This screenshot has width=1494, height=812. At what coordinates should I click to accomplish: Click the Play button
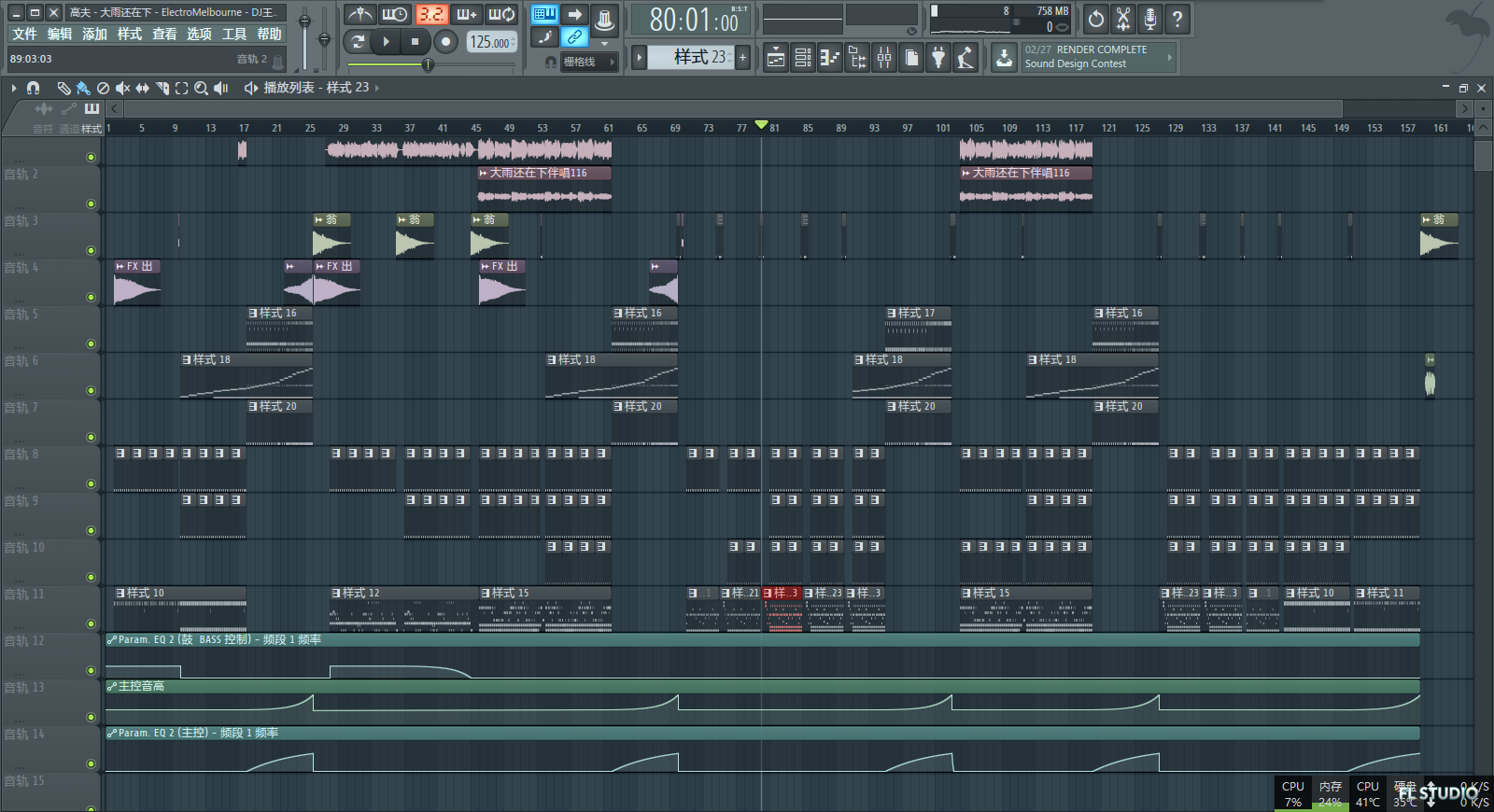386,41
